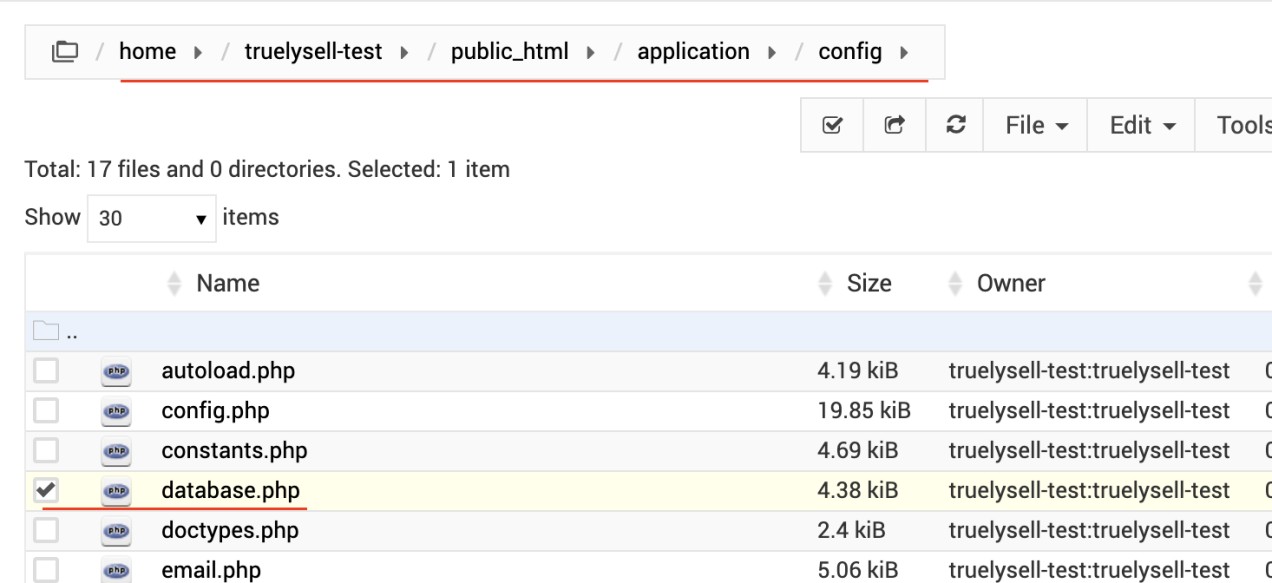Click the select-all checkmark toolbar icon

[x=831, y=125]
